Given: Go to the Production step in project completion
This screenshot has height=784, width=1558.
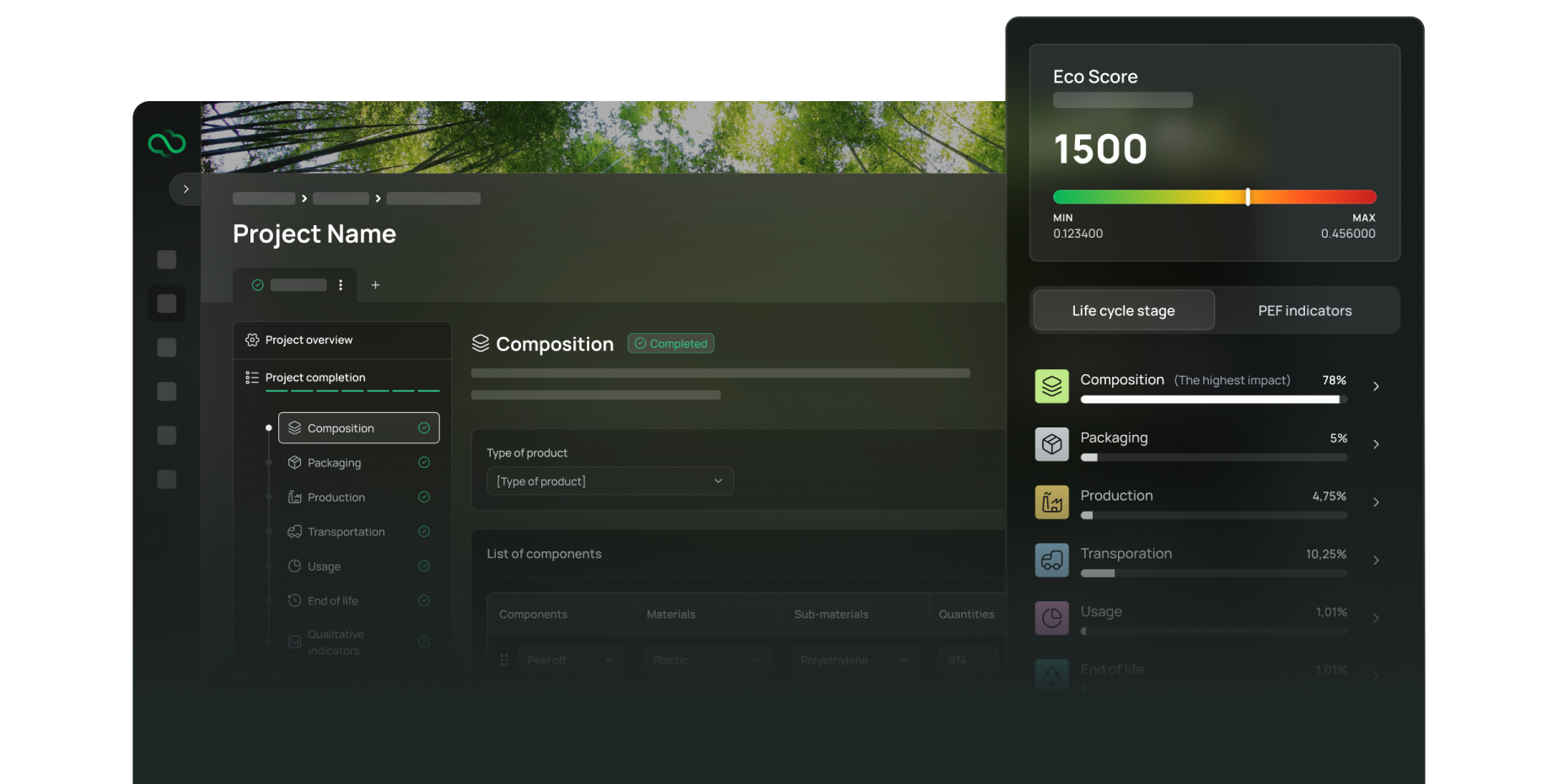Looking at the screenshot, I should tap(336, 497).
